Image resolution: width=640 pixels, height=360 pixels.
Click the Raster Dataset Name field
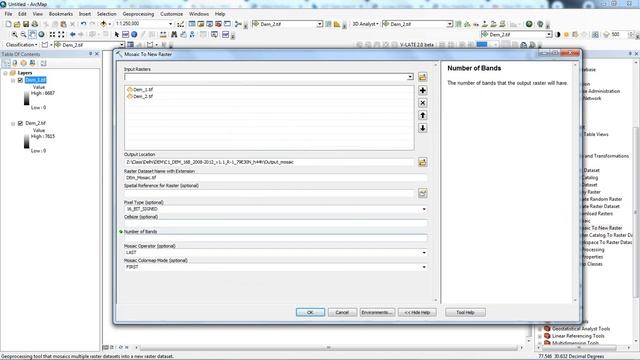tap(276, 178)
